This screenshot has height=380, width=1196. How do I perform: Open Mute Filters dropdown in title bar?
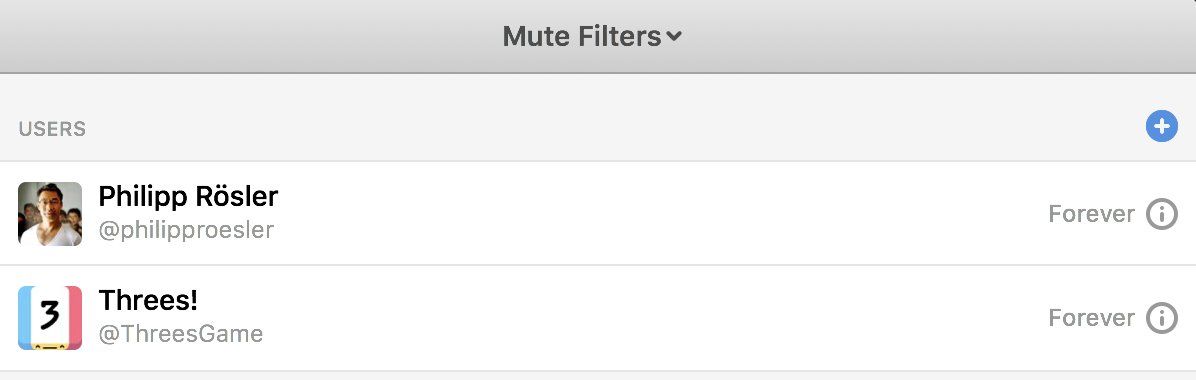click(592, 36)
